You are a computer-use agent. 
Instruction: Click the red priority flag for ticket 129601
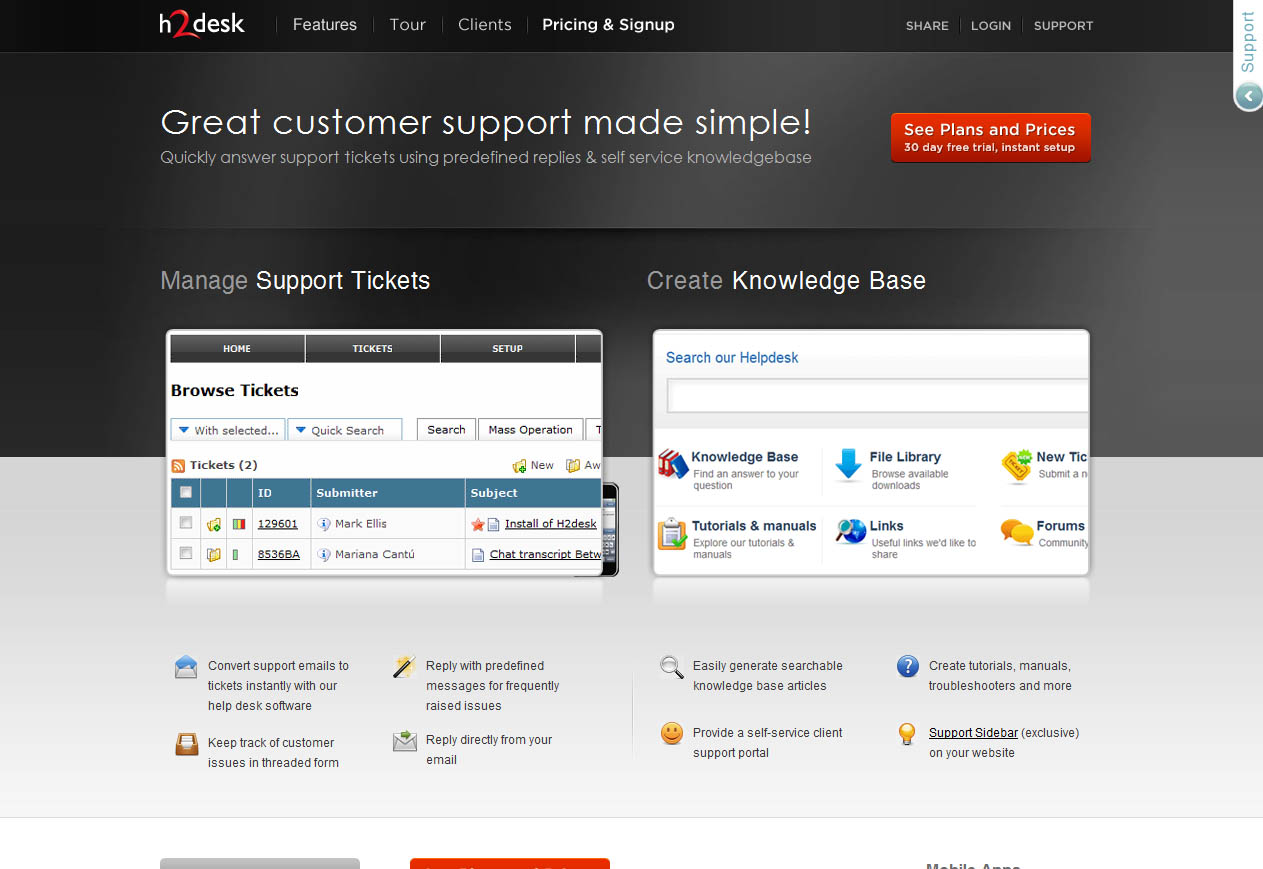coord(239,524)
